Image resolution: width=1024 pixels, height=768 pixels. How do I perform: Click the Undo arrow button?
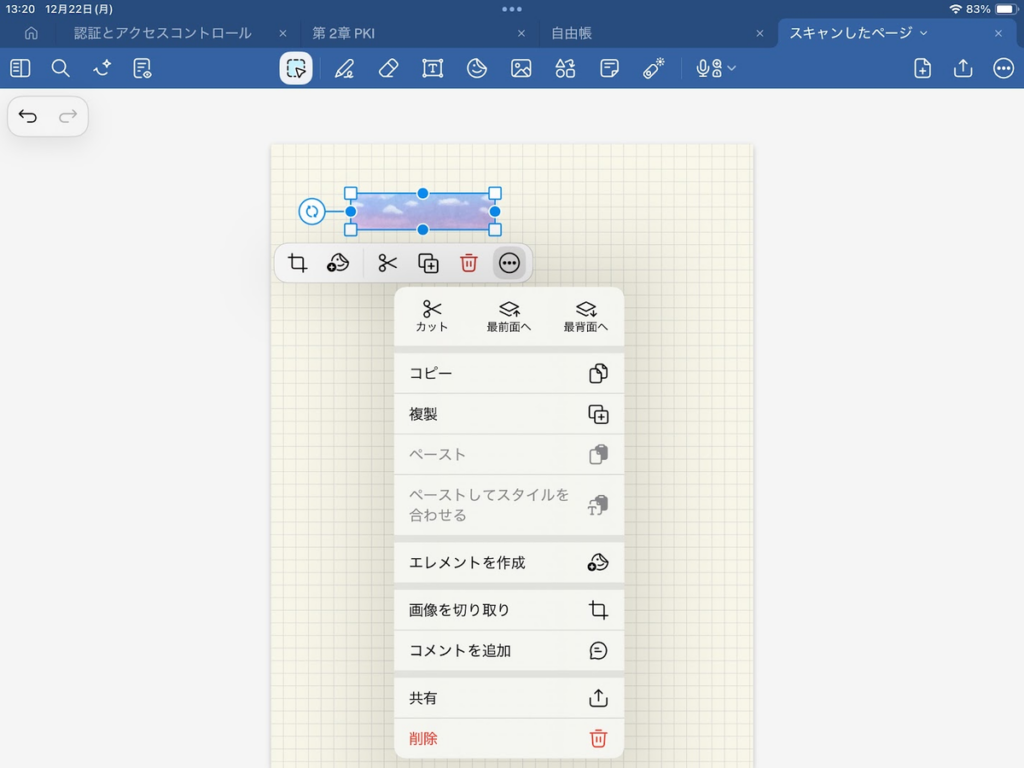click(x=28, y=117)
